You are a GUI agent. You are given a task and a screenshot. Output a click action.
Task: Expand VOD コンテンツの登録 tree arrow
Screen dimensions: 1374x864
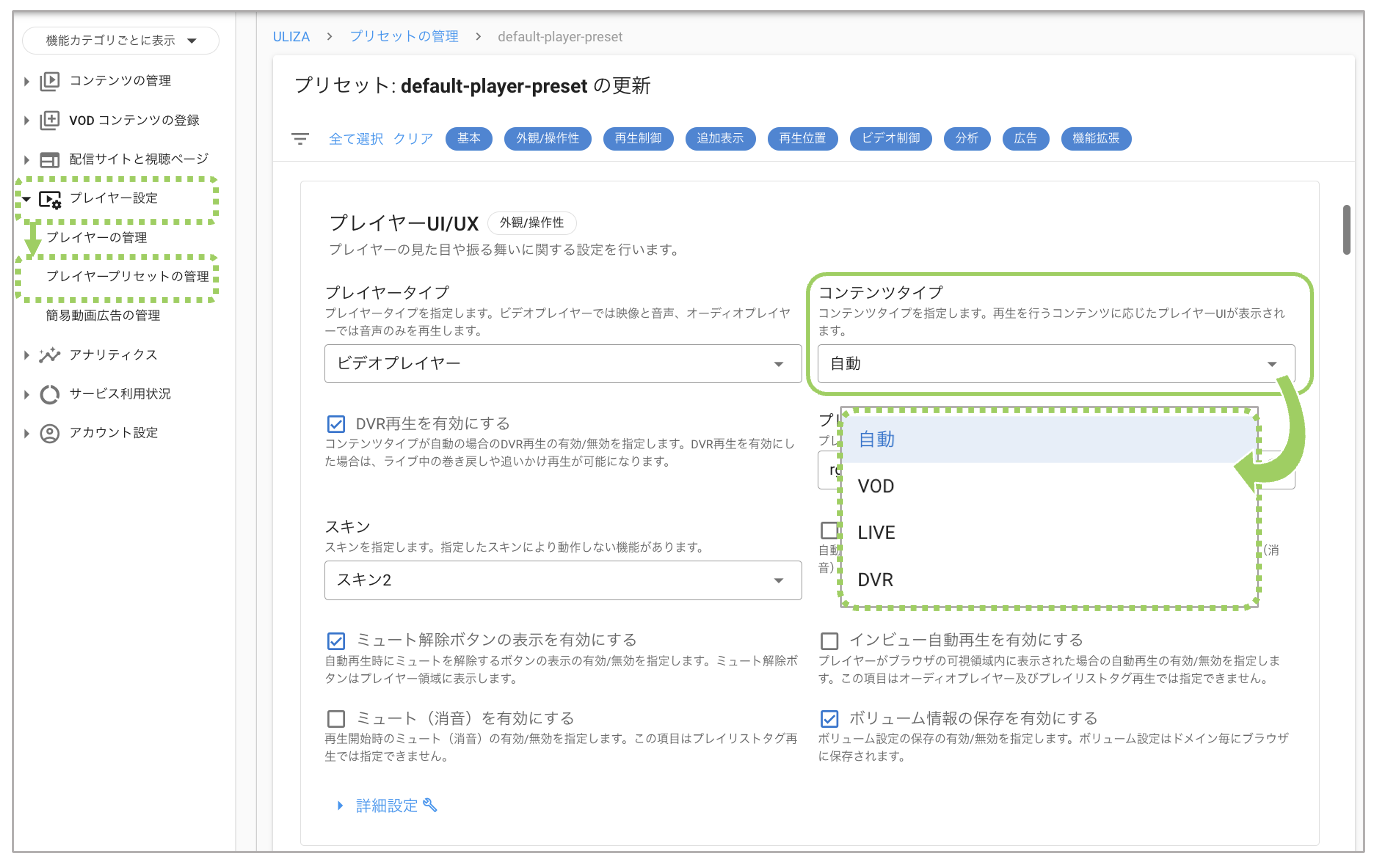(x=27, y=120)
